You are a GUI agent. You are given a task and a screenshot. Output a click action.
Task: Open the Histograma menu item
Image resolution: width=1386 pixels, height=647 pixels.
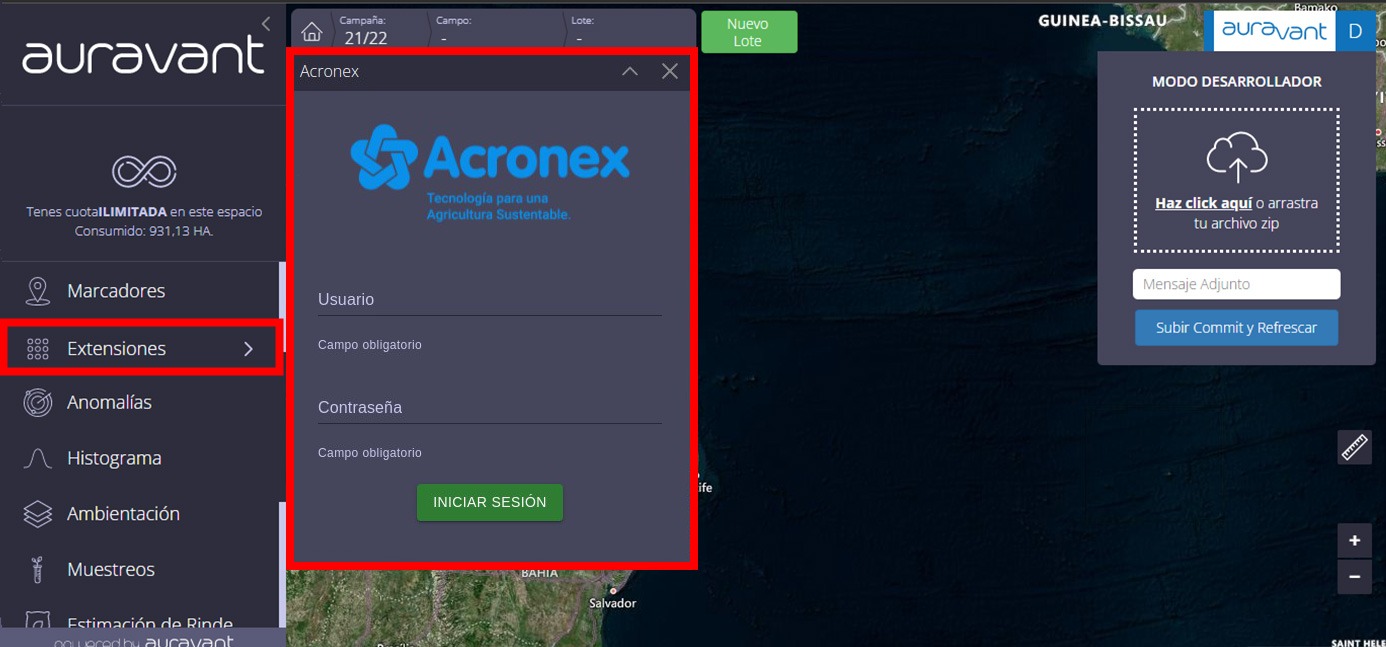[x=142, y=459]
